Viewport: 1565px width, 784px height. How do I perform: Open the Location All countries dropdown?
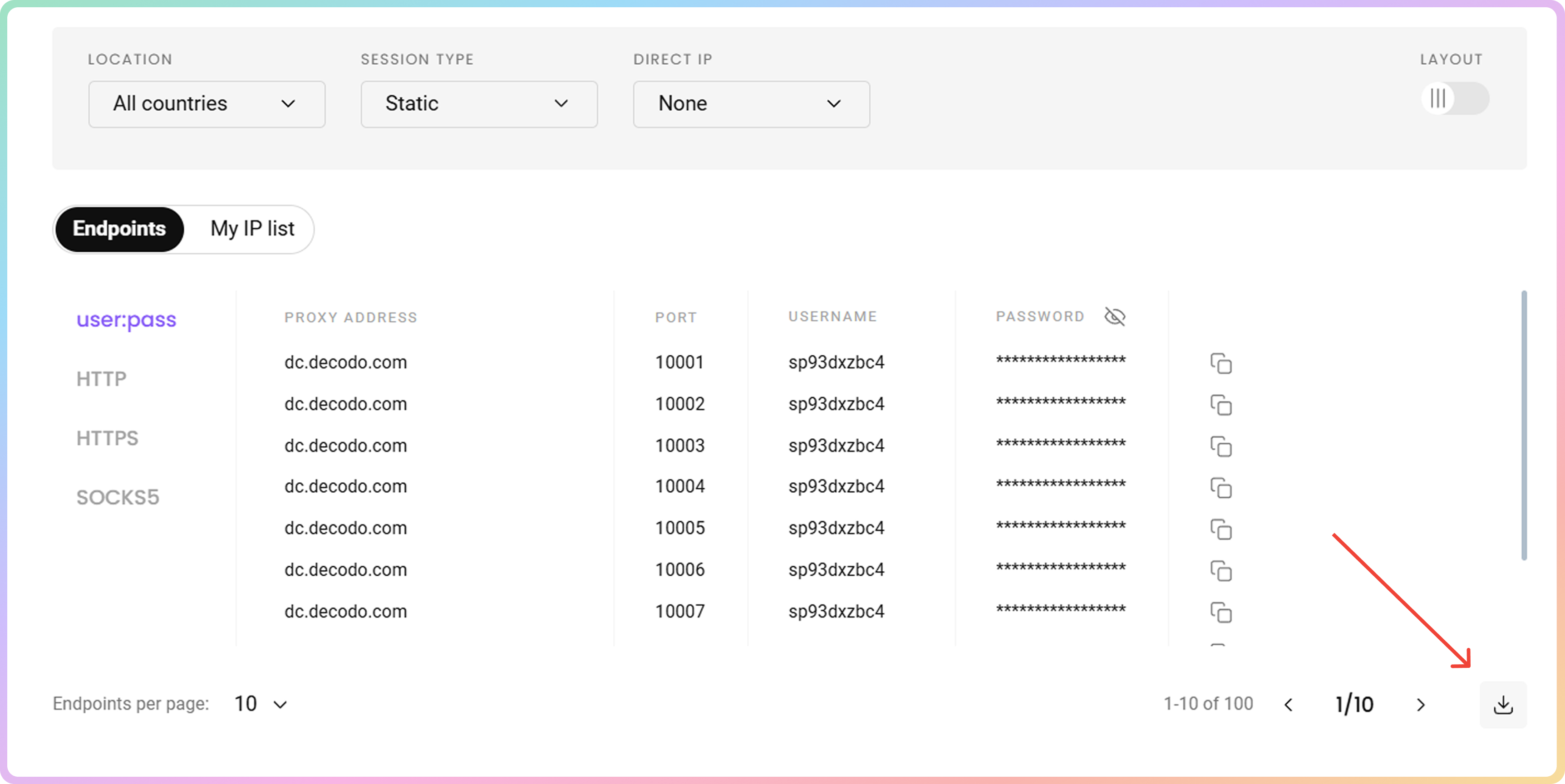click(207, 104)
